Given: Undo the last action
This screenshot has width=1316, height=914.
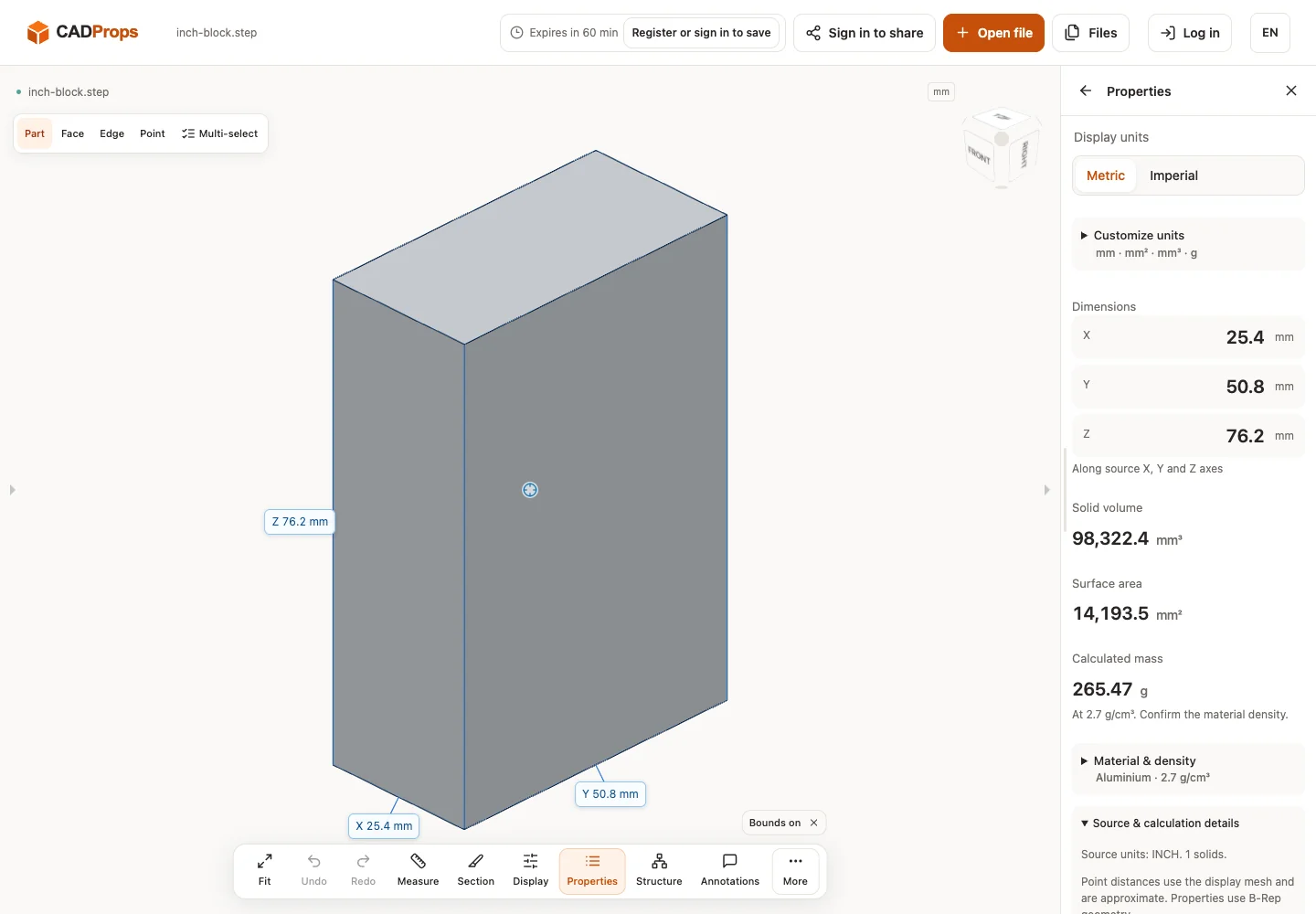Looking at the screenshot, I should pyautogui.click(x=313, y=870).
